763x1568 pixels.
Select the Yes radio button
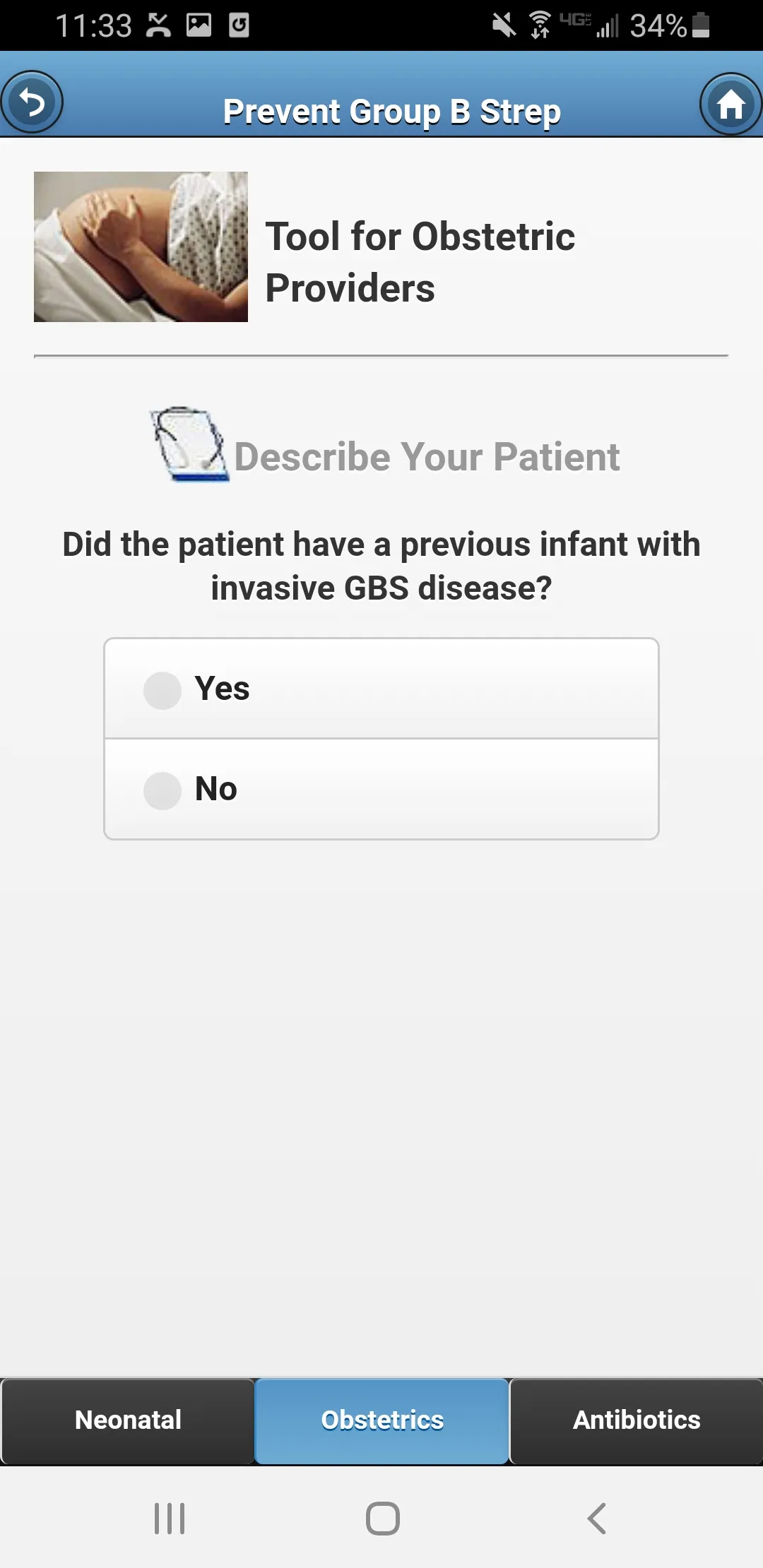tap(162, 690)
